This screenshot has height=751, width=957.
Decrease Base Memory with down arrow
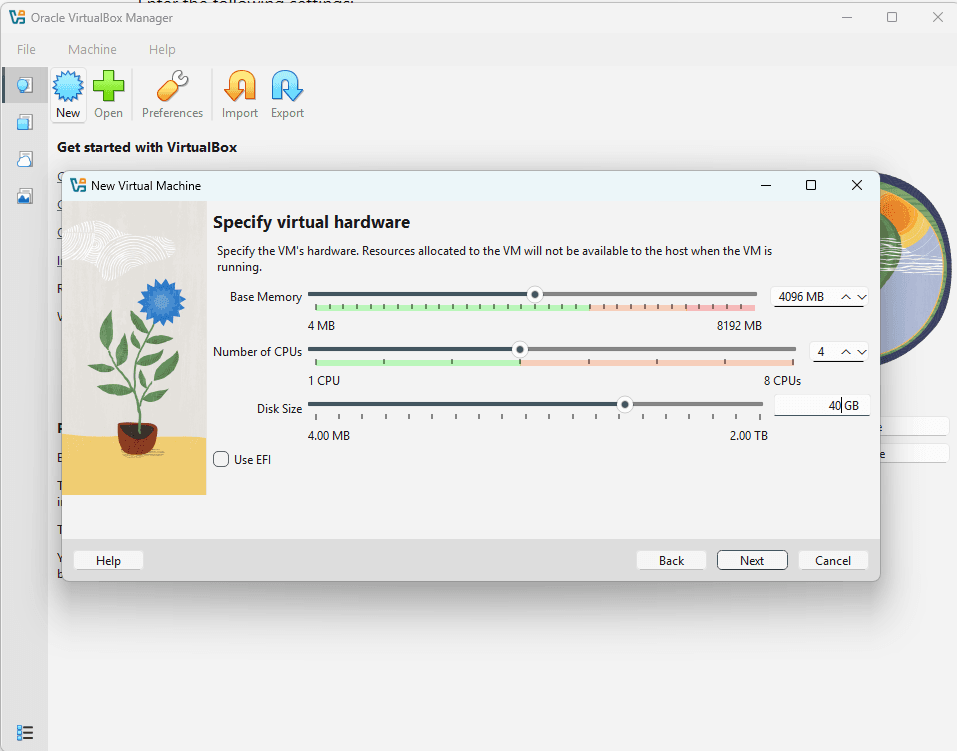(x=862, y=297)
